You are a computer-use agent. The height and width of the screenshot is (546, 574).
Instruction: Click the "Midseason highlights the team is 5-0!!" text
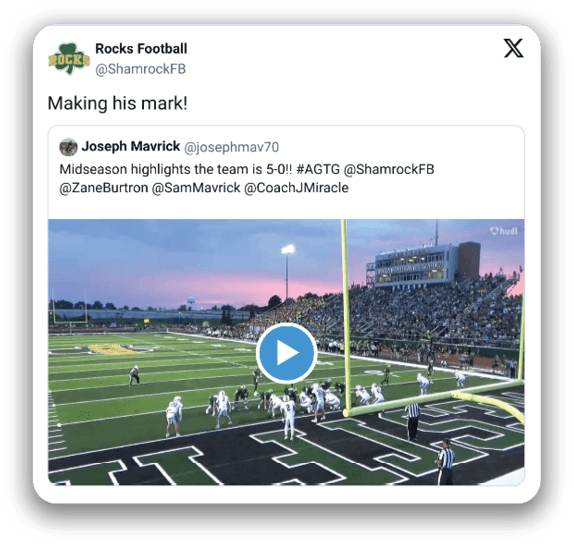[x=176, y=169]
